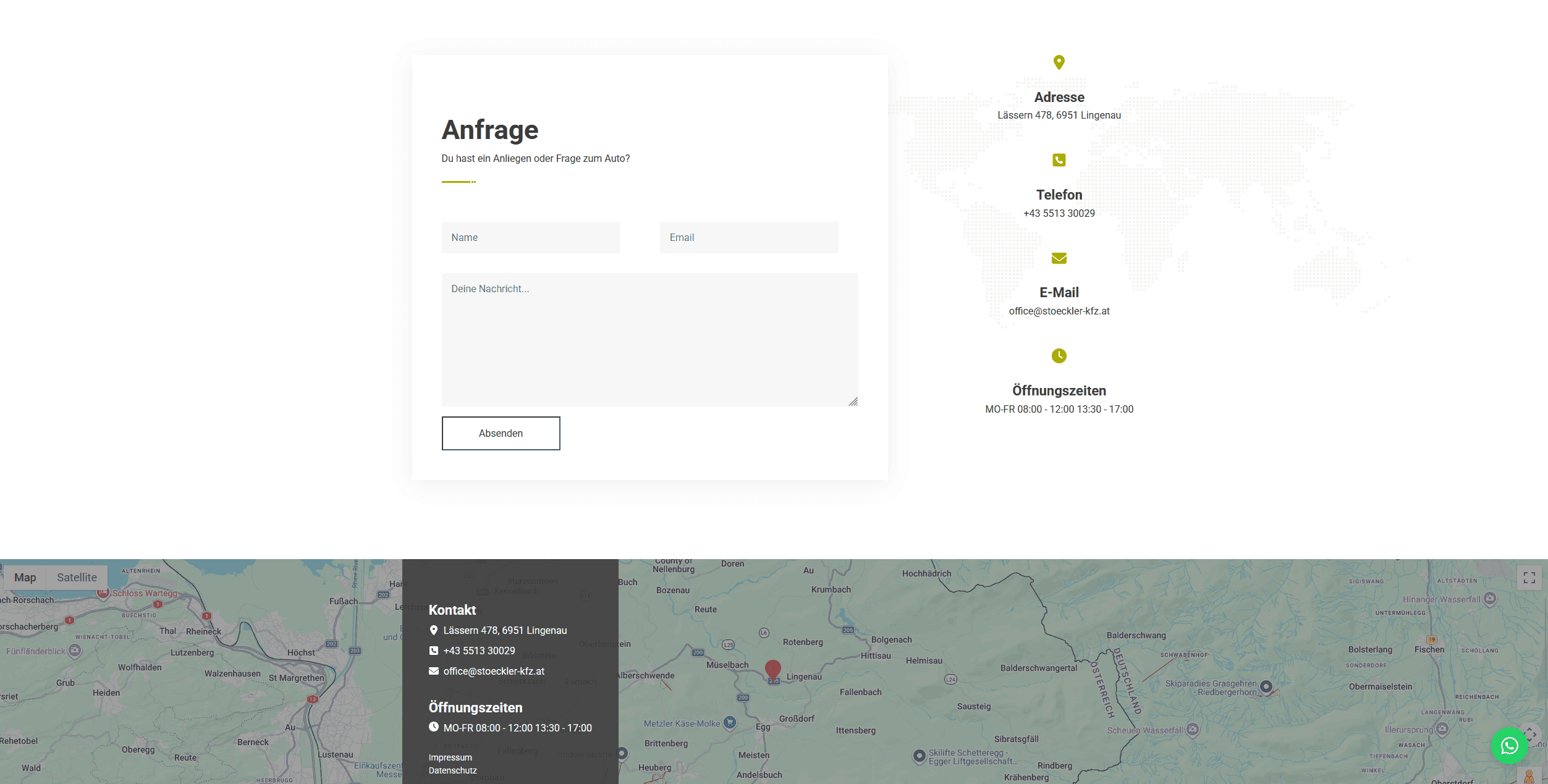Open the Datenschutz footer link
Viewport: 1548px width, 784px height.
click(x=452, y=770)
